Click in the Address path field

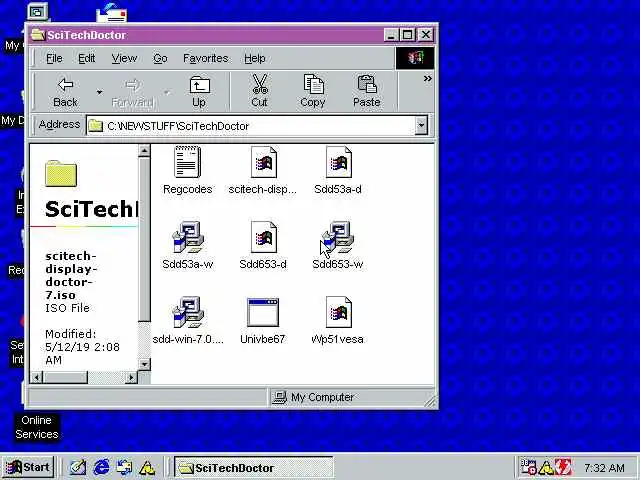tap(251, 125)
